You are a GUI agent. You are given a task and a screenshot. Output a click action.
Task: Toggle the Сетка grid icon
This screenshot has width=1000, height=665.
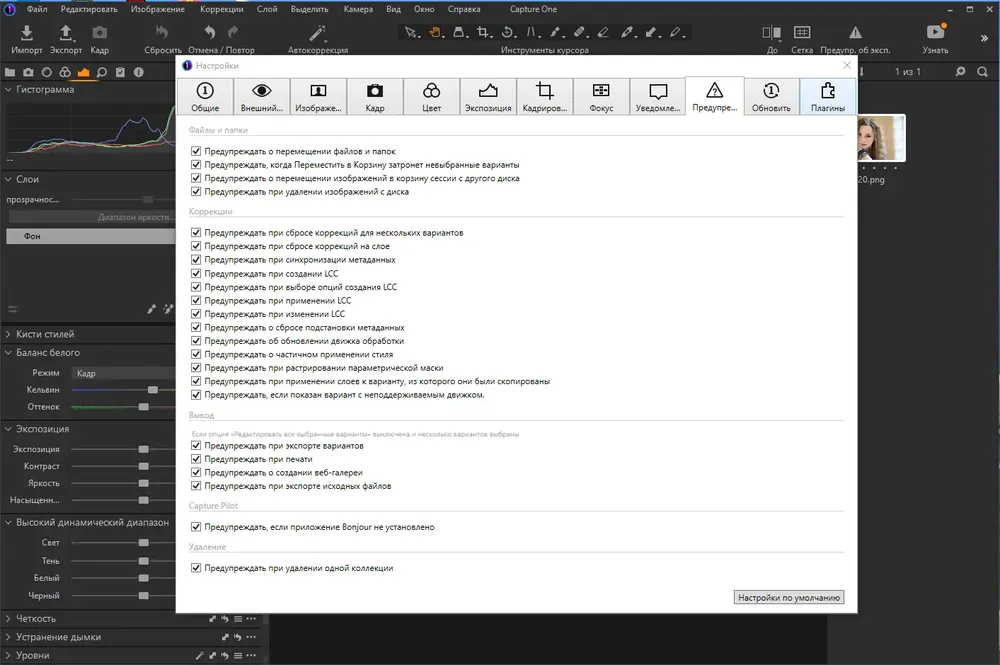tap(802, 33)
